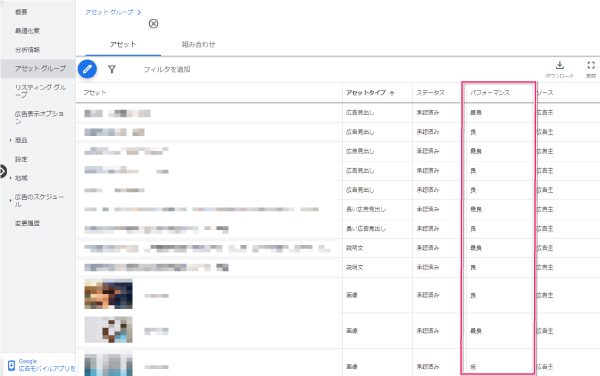Click the breadcrumb chevron after アセットグループ

pos(139,13)
